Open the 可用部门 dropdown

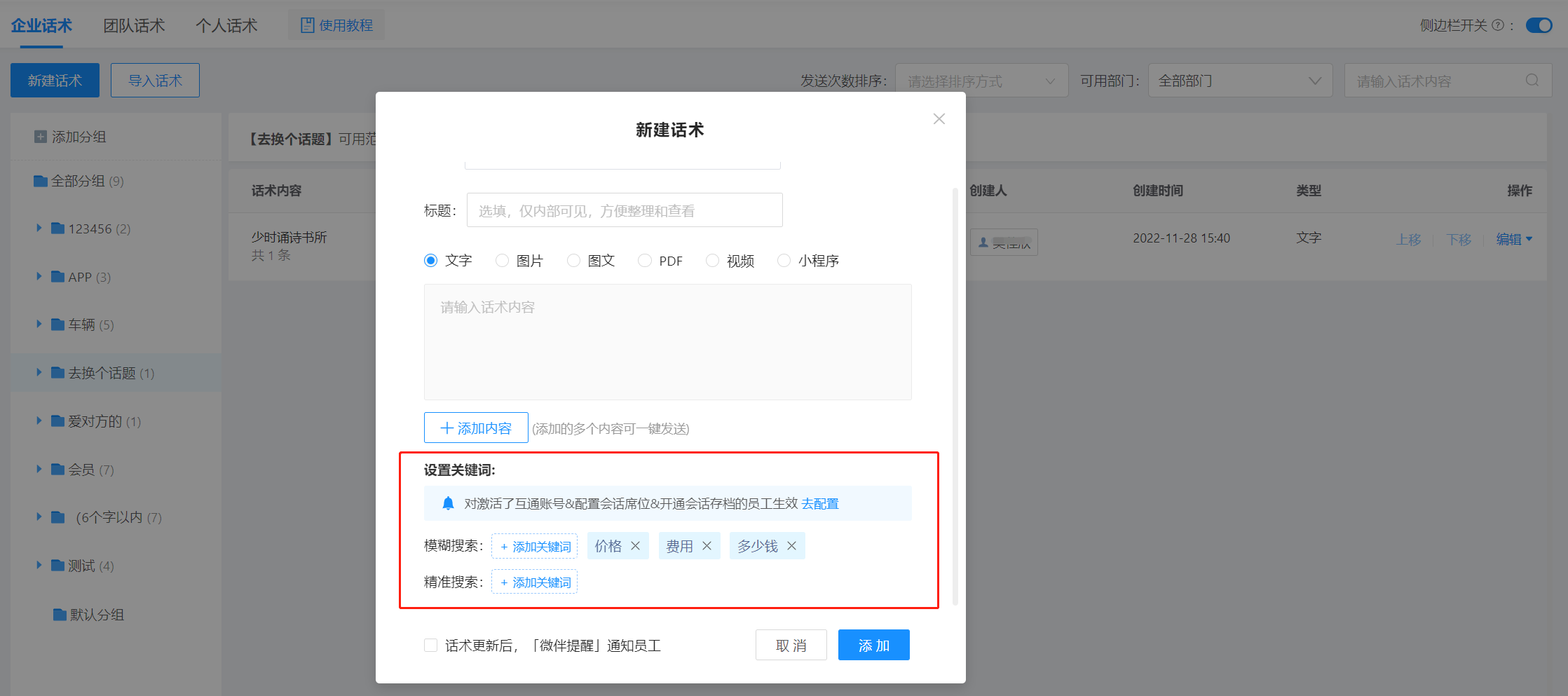pos(1239,81)
